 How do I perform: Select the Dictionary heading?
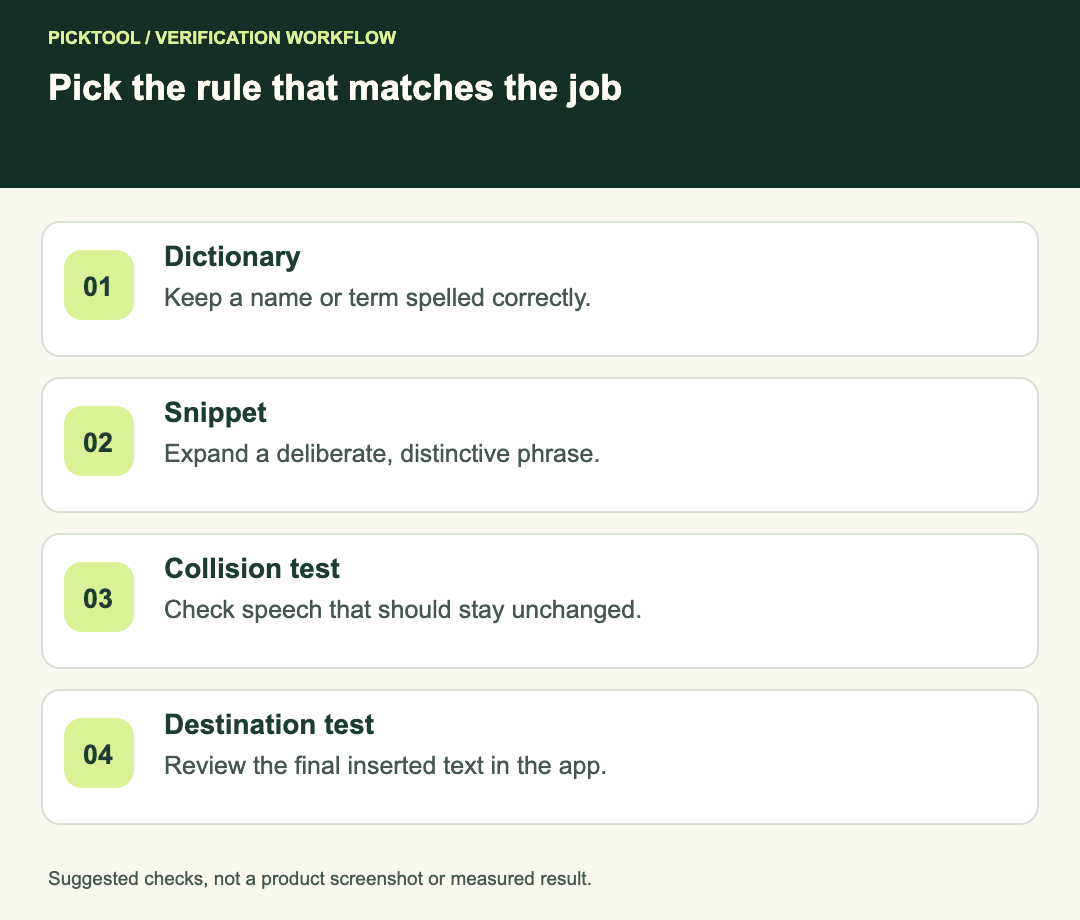pyautogui.click(x=232, y=257)
